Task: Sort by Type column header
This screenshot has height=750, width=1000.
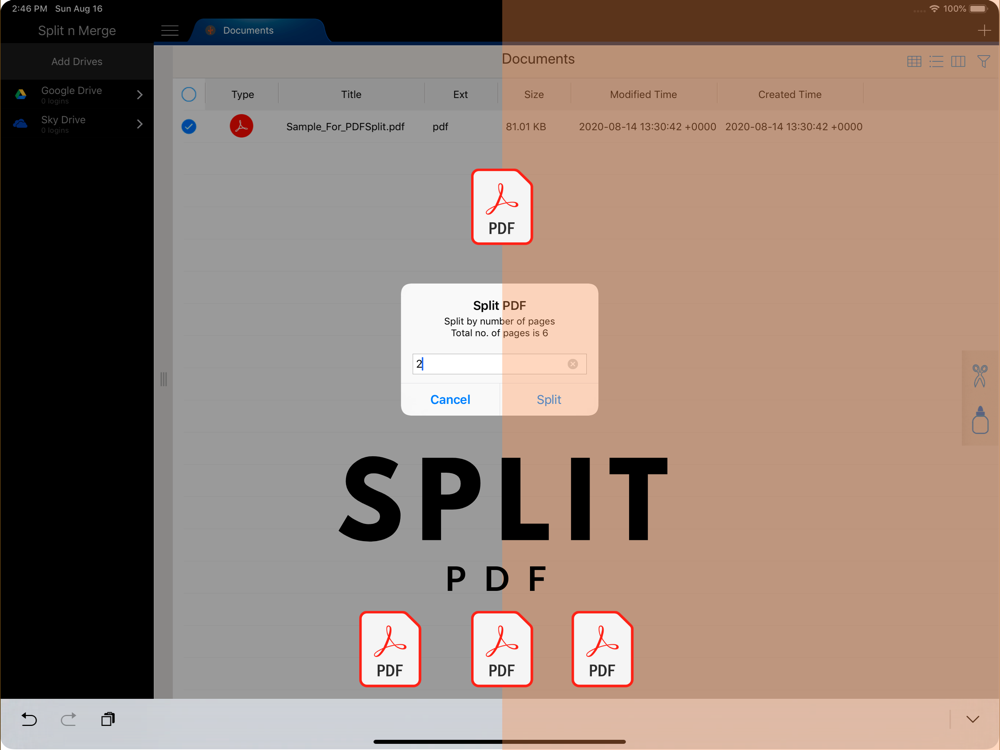Action: coord(242,94)
